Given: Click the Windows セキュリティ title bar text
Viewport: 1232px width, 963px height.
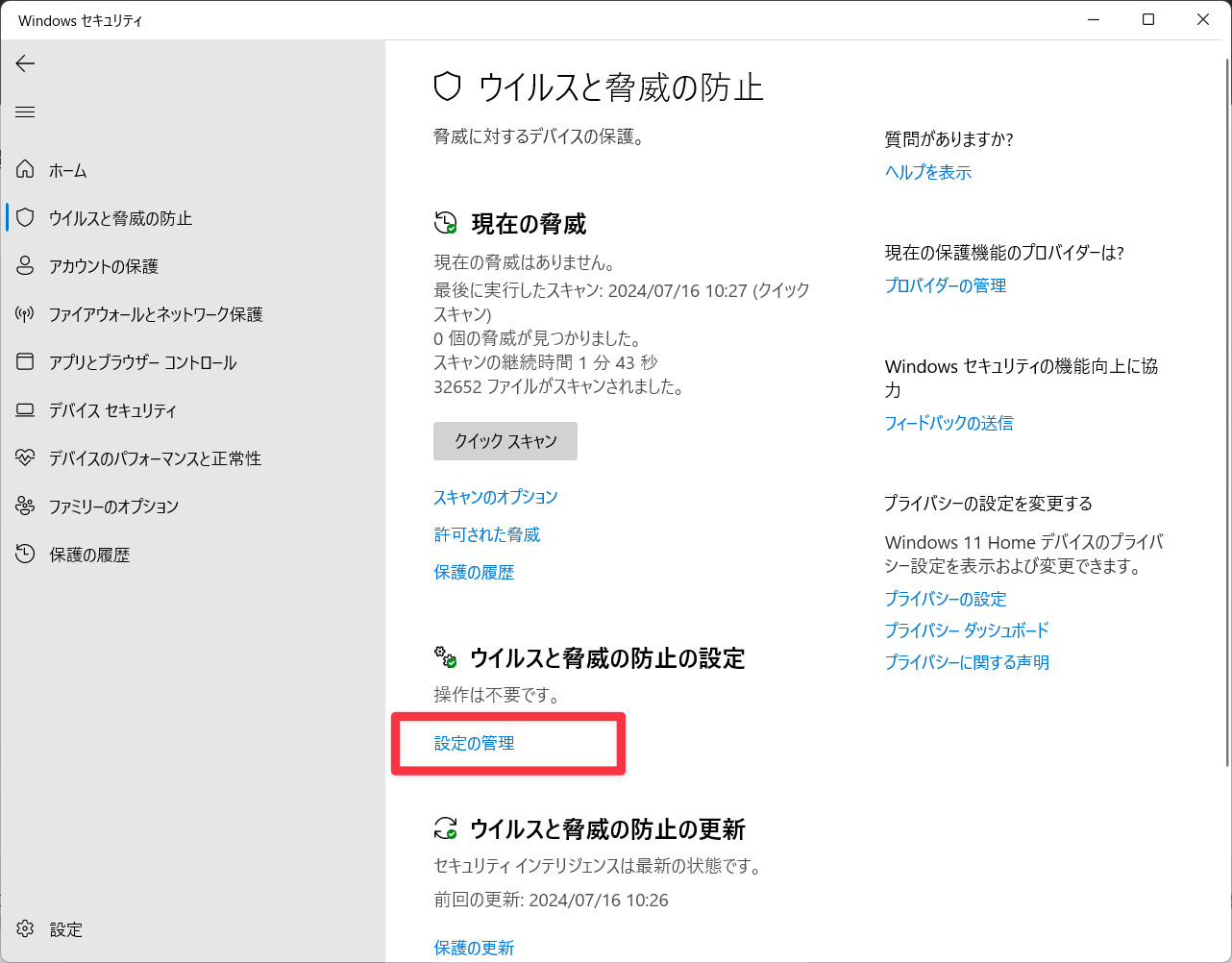Looking at the screenshot, I should 81,20.
